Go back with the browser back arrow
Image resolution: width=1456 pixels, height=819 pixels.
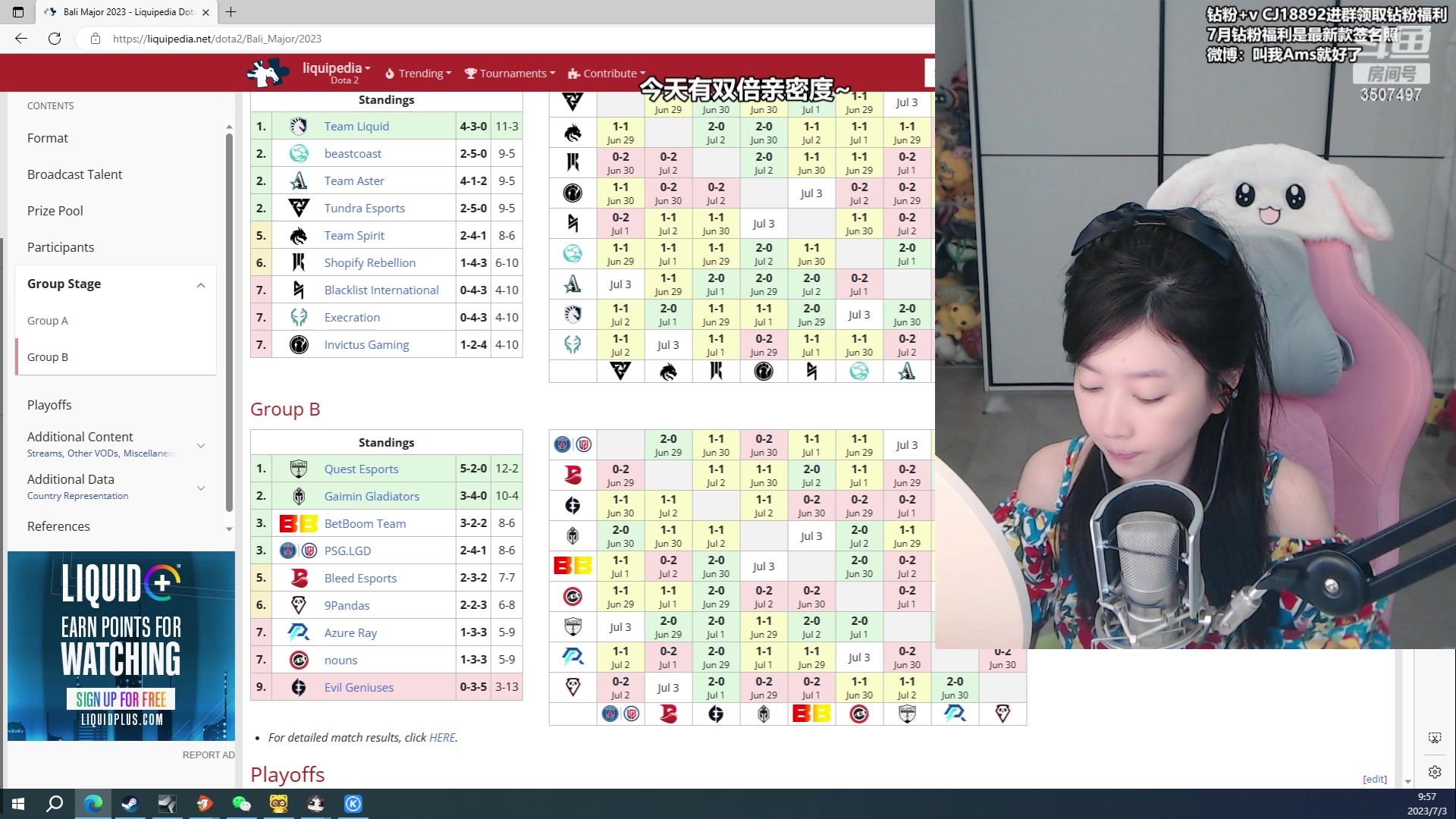pos(21,39)
